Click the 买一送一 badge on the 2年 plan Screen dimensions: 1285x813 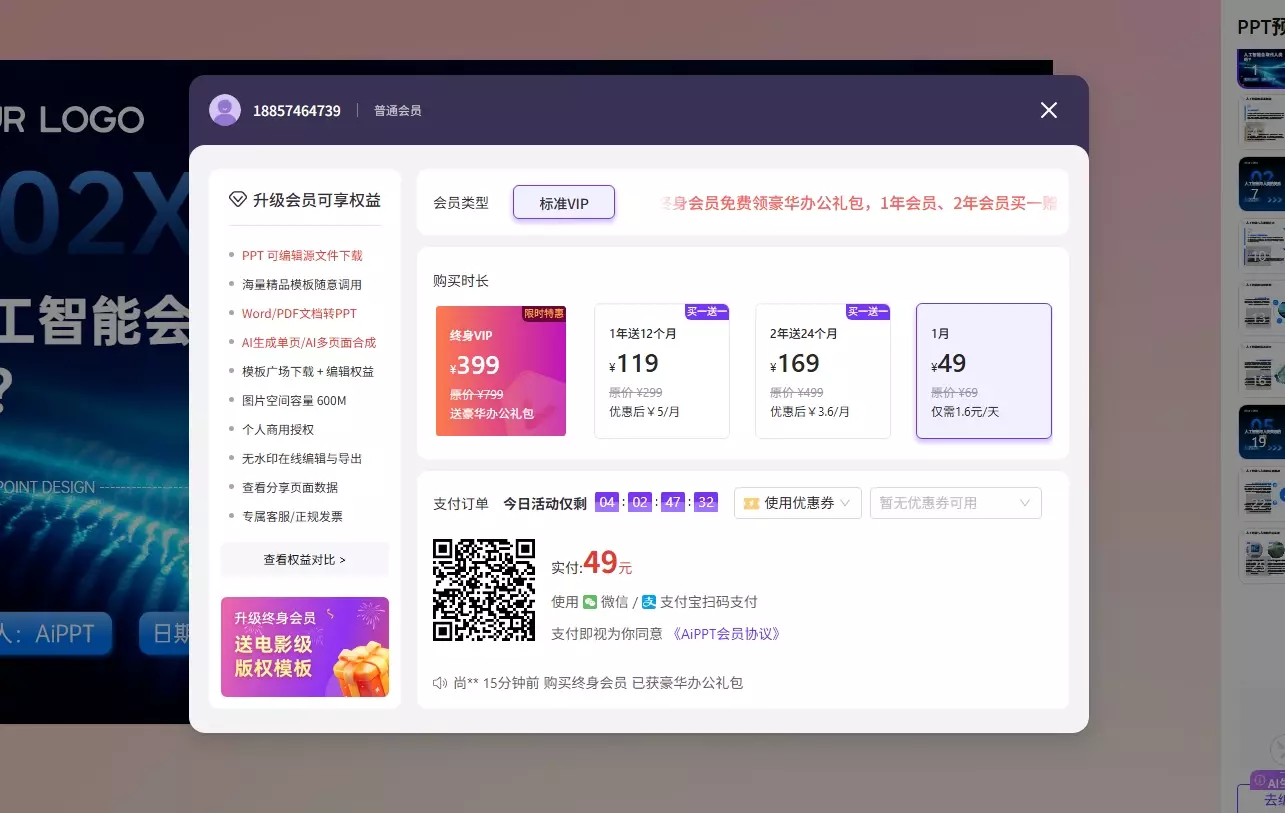866,312
